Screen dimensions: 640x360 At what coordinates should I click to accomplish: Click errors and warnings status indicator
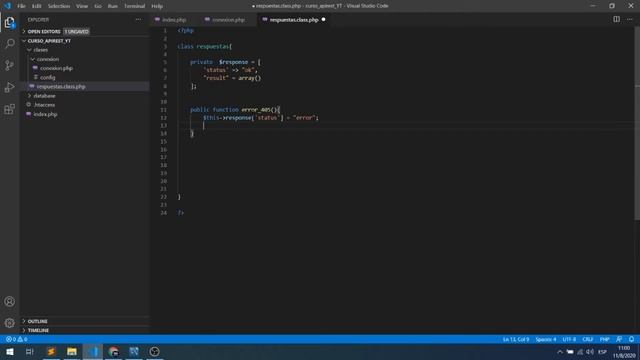point(16,339)
